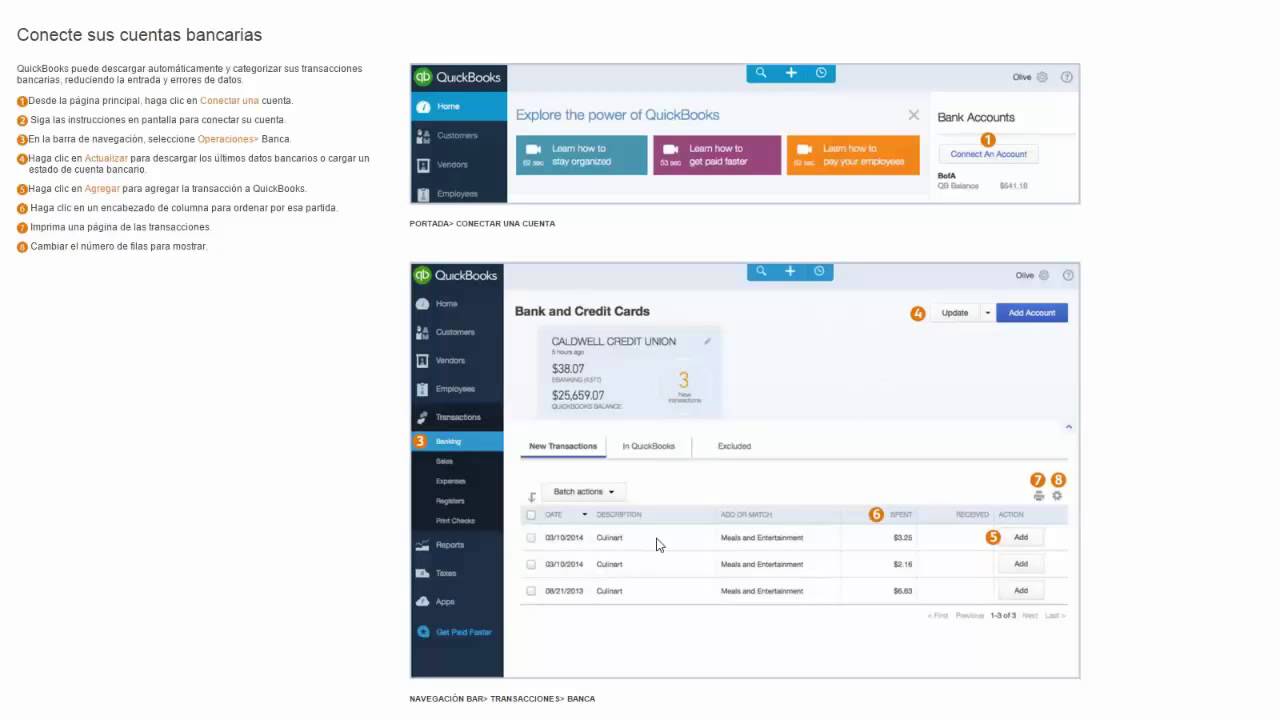Viewport: 1280px width, 720px height.
Task: Select Home in the upper screenshot sidebar
Action: [x=459, y=106]
